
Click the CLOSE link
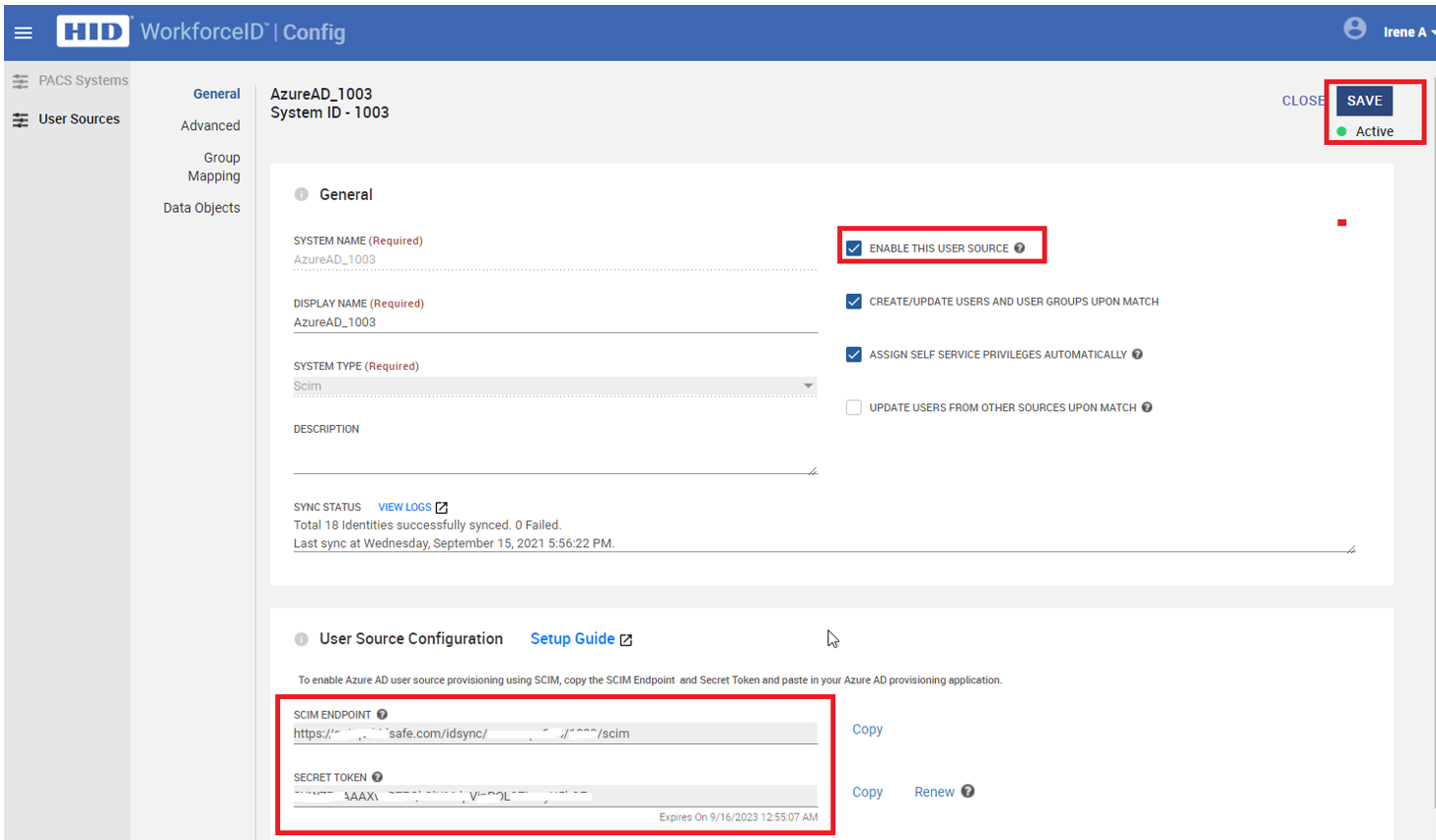(1303, 101)
